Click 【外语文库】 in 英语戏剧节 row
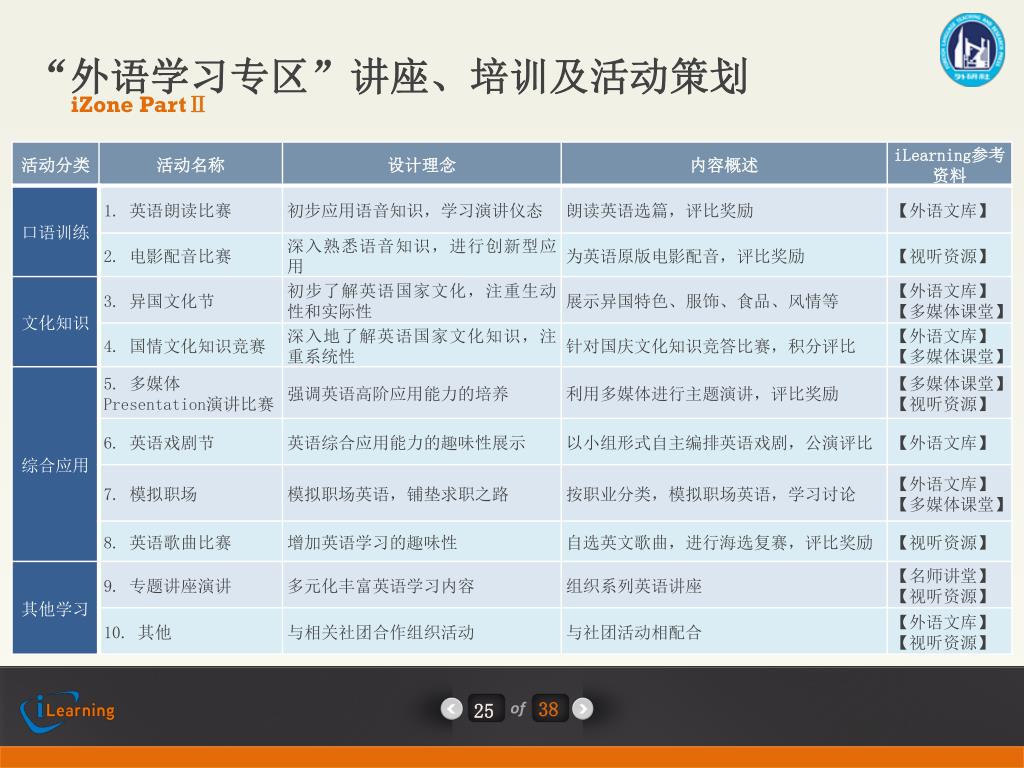 click(x=942, y=443)
